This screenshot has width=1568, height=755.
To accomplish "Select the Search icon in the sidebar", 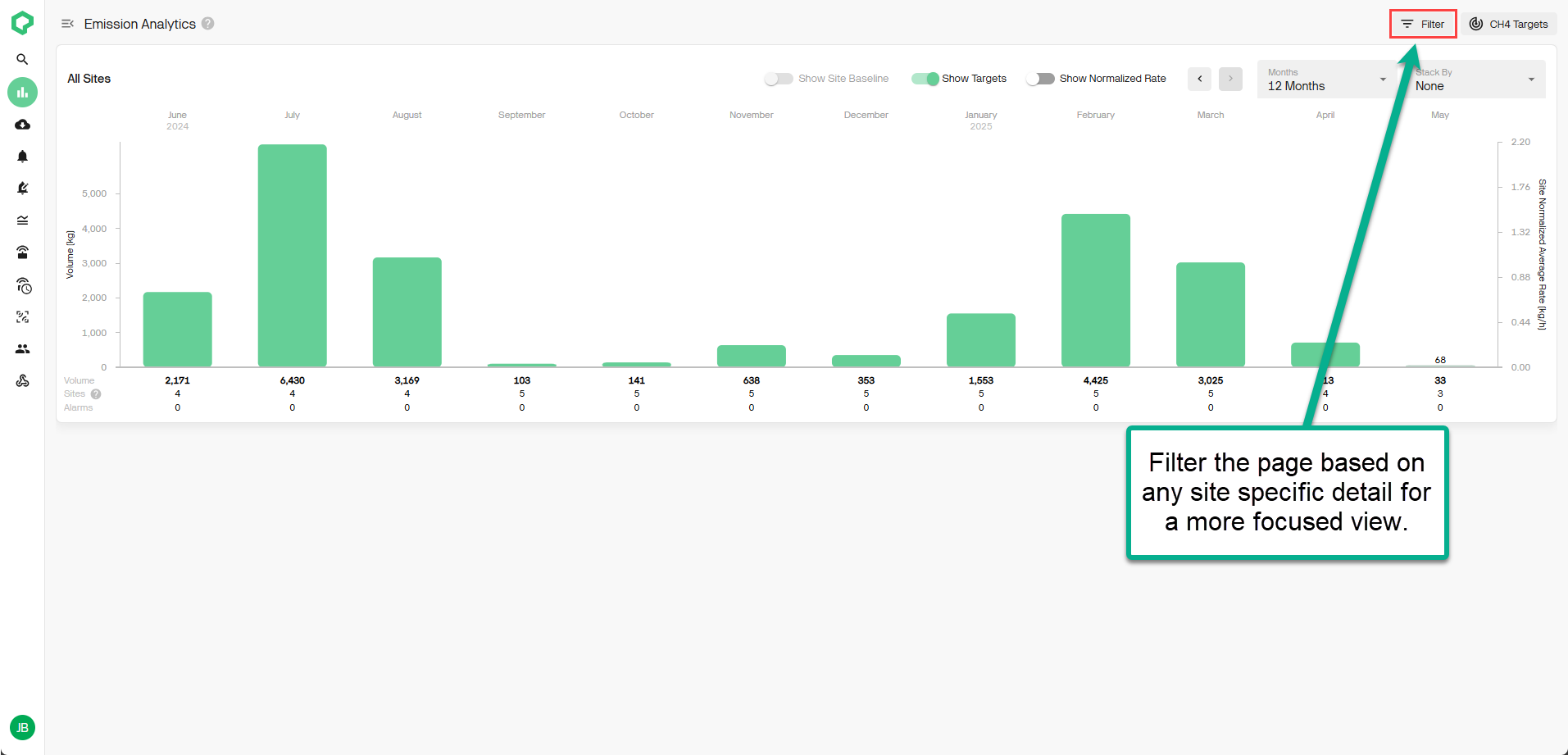I will [x=22, y=59].
